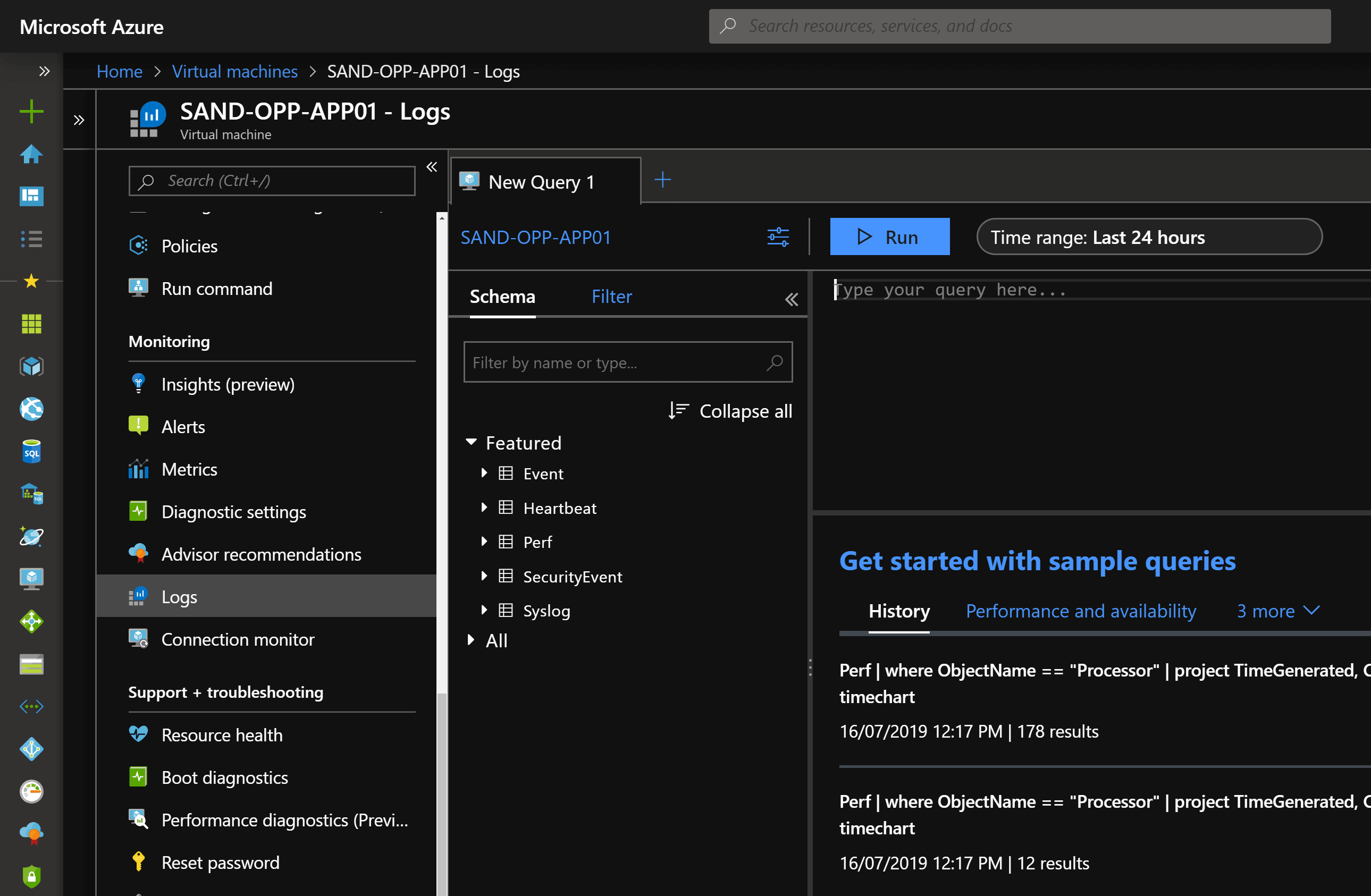Expand the All tables group
The height and width of the screenshot is (896, 1371).
coord(470,640)
